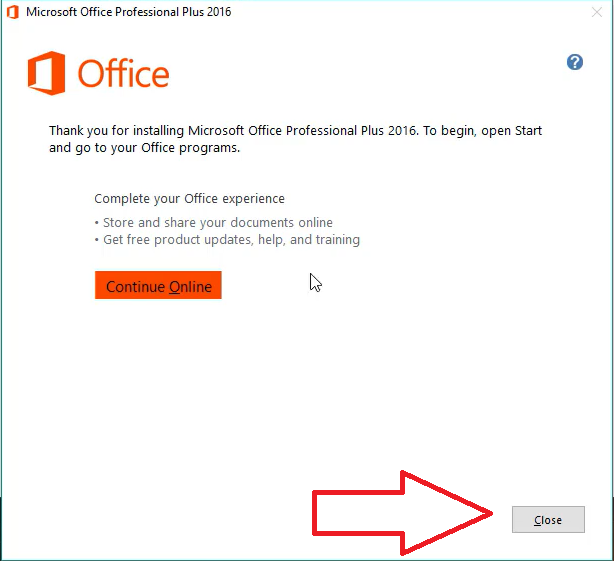The height and width of the screenshot is (561, 614).
Task: Click the bullet dot before "Get free product"
Action: click(x=97, y=240)
